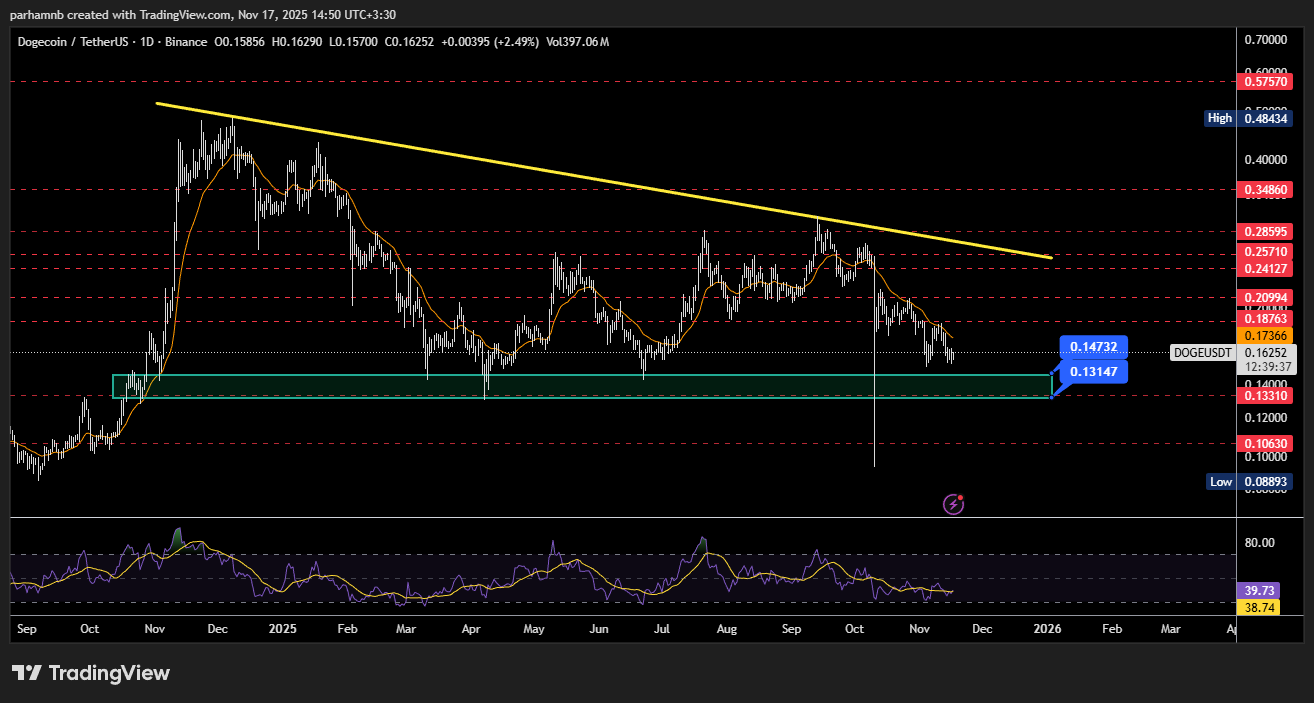The image size is (1314, 703).
Task: Select the green support zone rectangle
Action: pos(580,386)
